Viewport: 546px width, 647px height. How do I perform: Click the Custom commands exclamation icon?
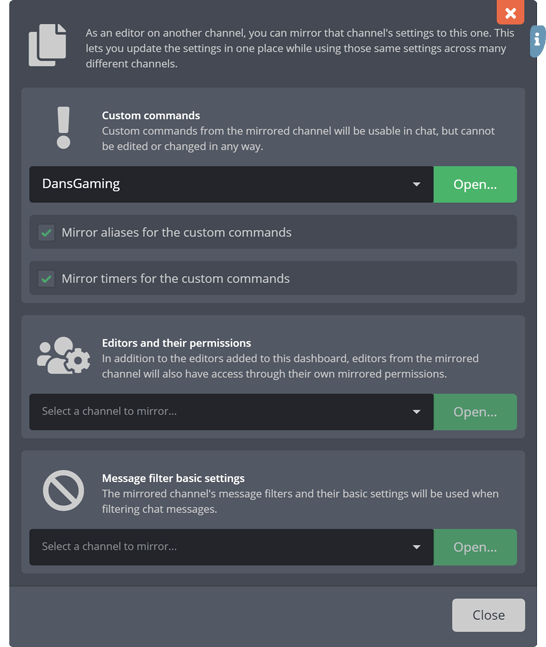pos(64,128)
